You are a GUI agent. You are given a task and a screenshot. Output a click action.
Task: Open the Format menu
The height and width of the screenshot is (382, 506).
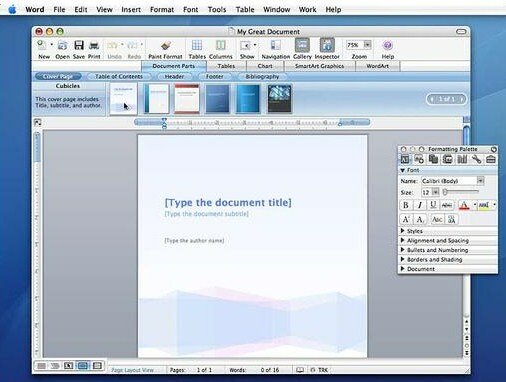point(162,10)
